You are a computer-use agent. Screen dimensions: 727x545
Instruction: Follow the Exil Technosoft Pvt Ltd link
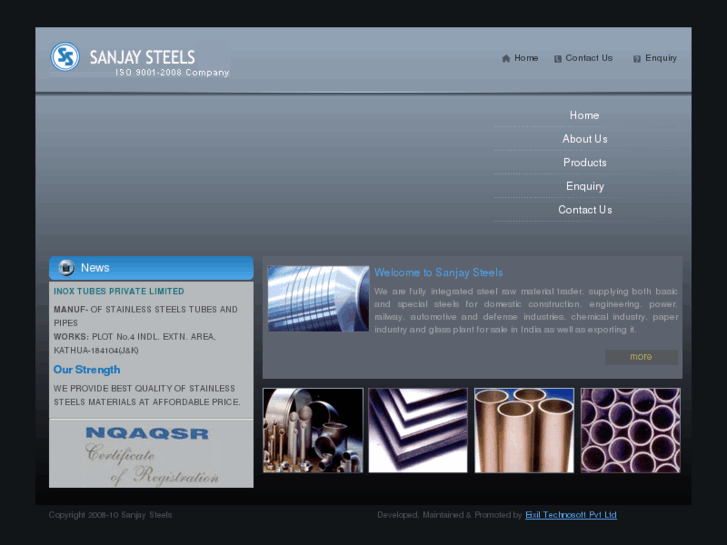571,515
